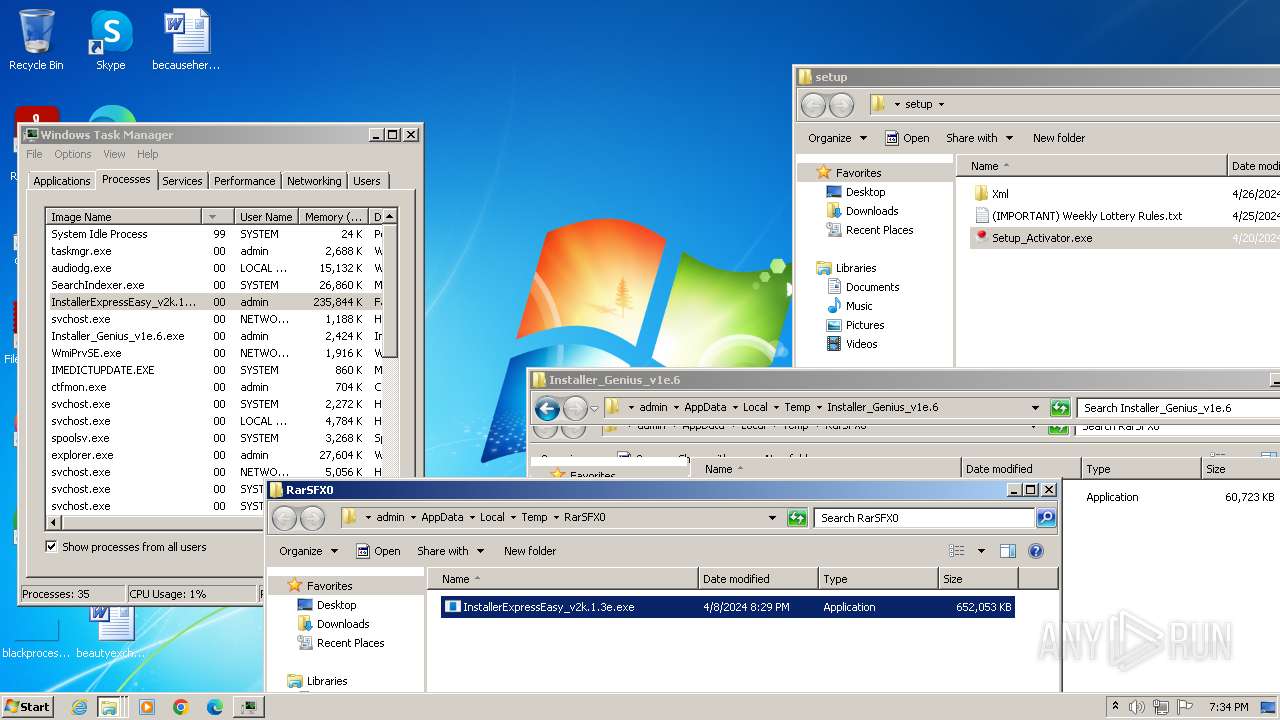1280x720 pixels.
Task: Click the 7:34 PM taskbar clock
Action: [x=1228, y=707]
